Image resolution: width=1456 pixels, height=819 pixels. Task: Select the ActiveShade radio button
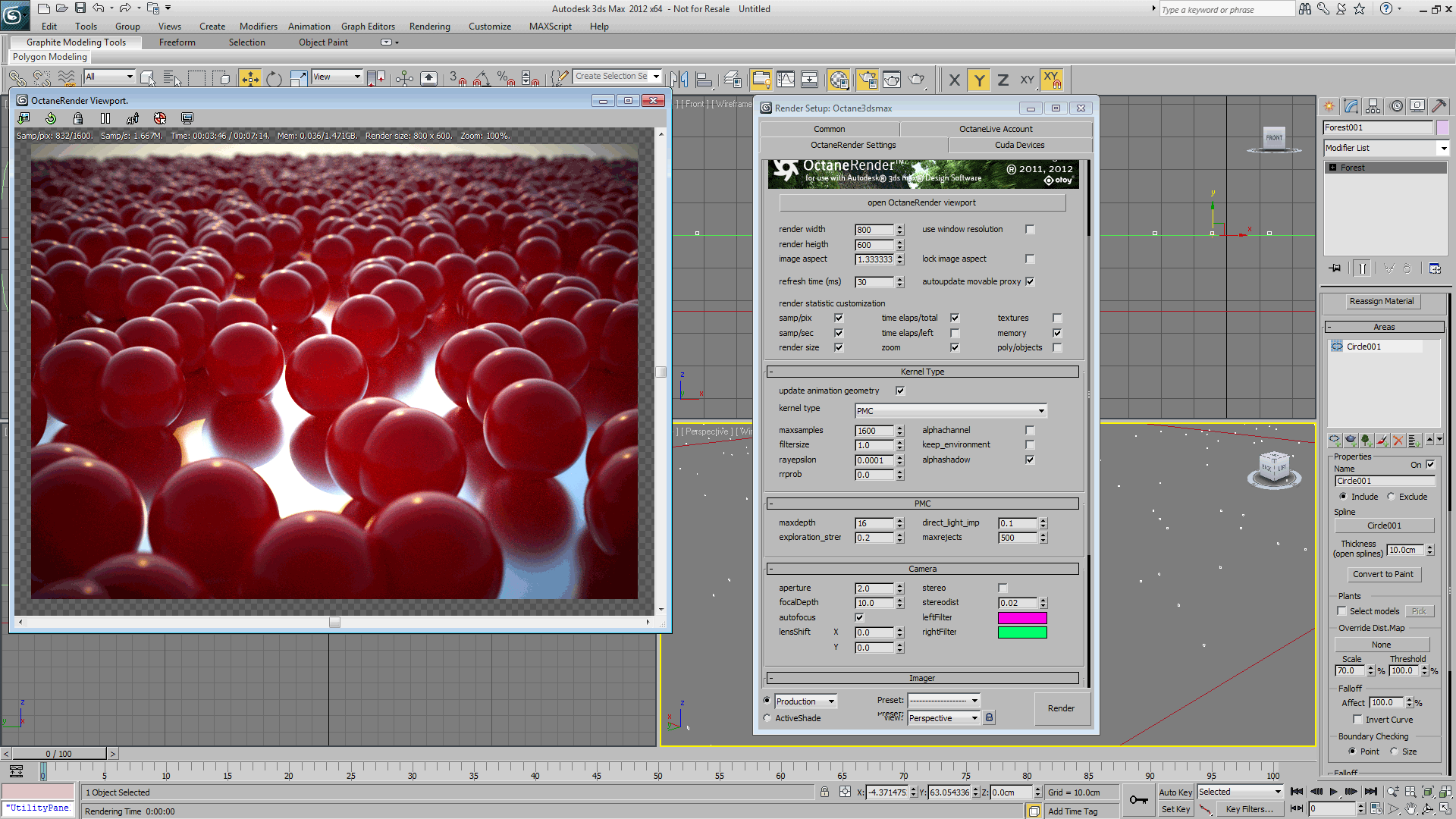pos(767,718)
